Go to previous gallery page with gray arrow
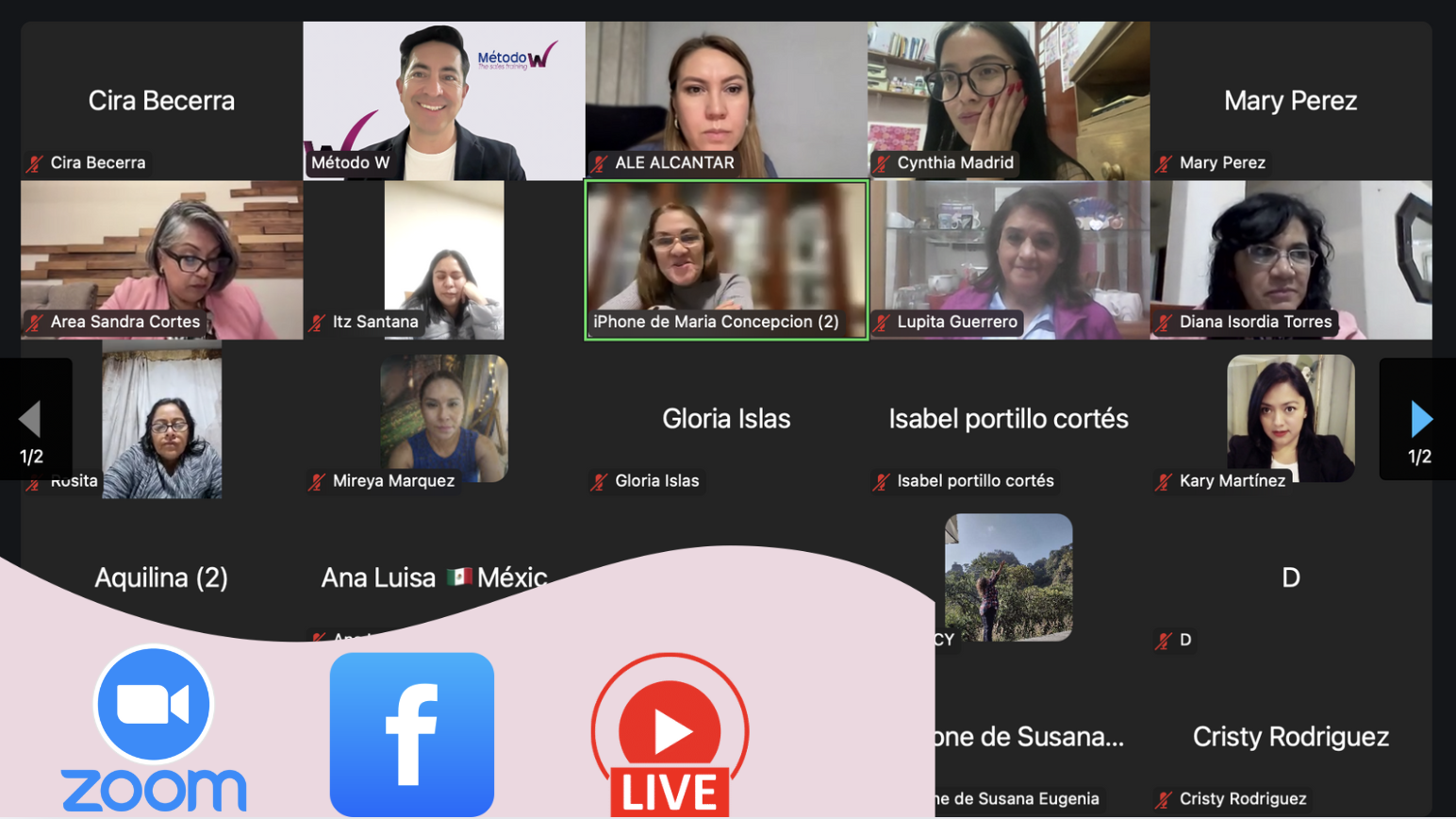The image size is (1456, 819). [30, 419]
